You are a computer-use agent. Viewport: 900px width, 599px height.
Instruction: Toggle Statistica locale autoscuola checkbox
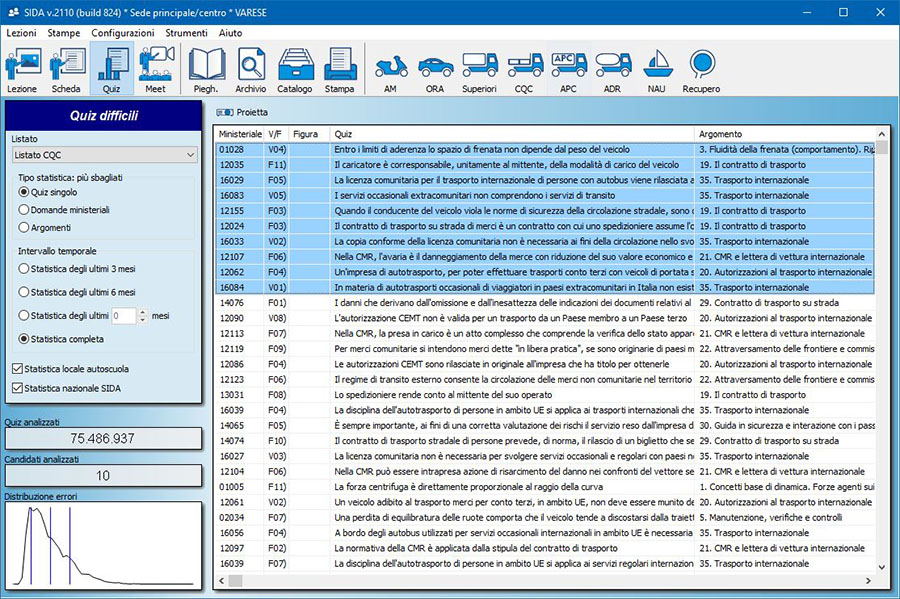click(16, 369)
